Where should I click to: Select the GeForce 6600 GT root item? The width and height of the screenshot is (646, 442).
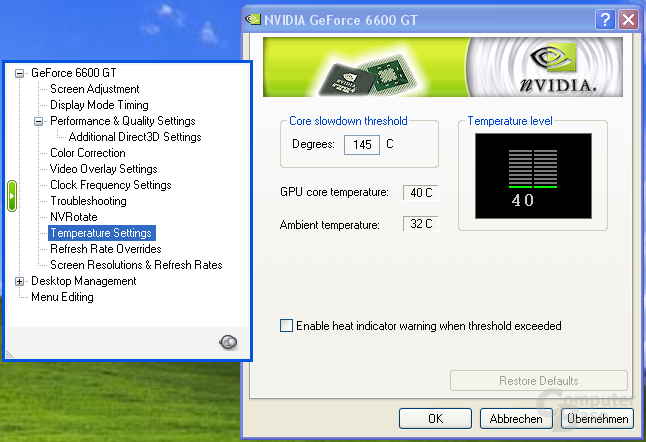tap(74, 73)
